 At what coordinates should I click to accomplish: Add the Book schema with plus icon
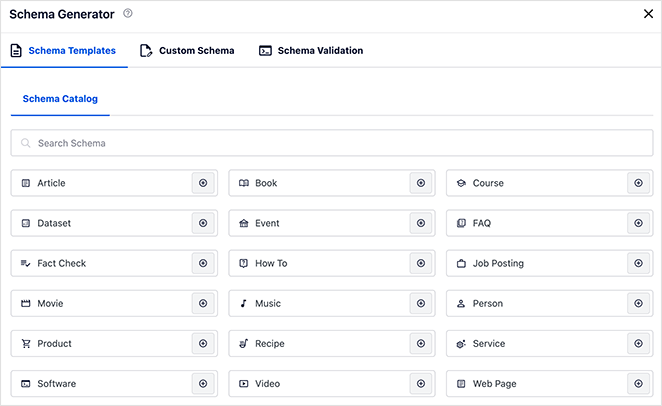[x=421, y=183]
